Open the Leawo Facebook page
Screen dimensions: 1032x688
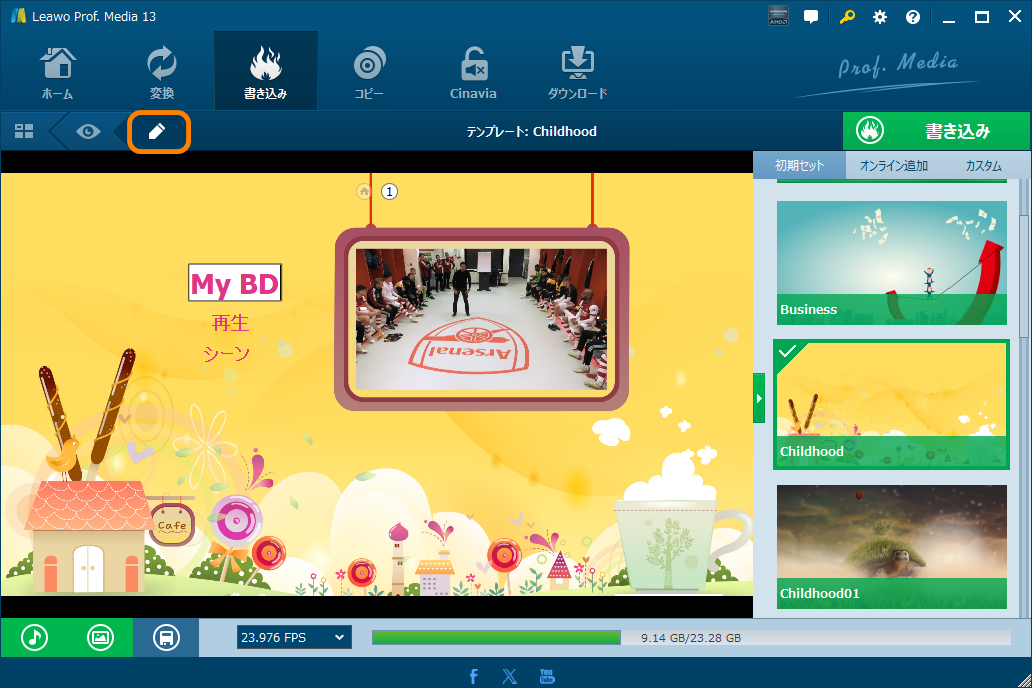tap(473, 676)
